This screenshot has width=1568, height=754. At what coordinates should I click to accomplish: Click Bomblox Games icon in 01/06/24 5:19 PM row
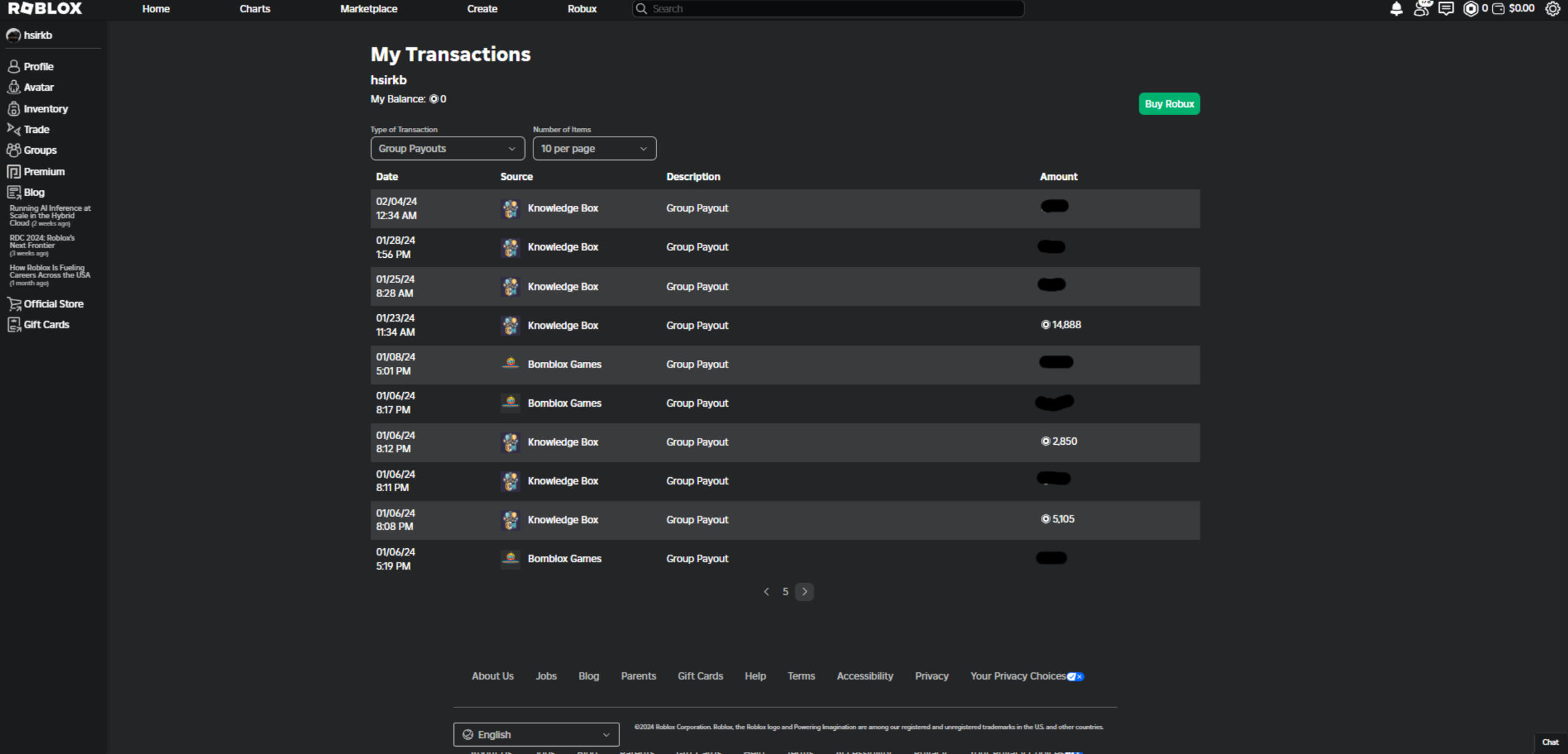510,559
